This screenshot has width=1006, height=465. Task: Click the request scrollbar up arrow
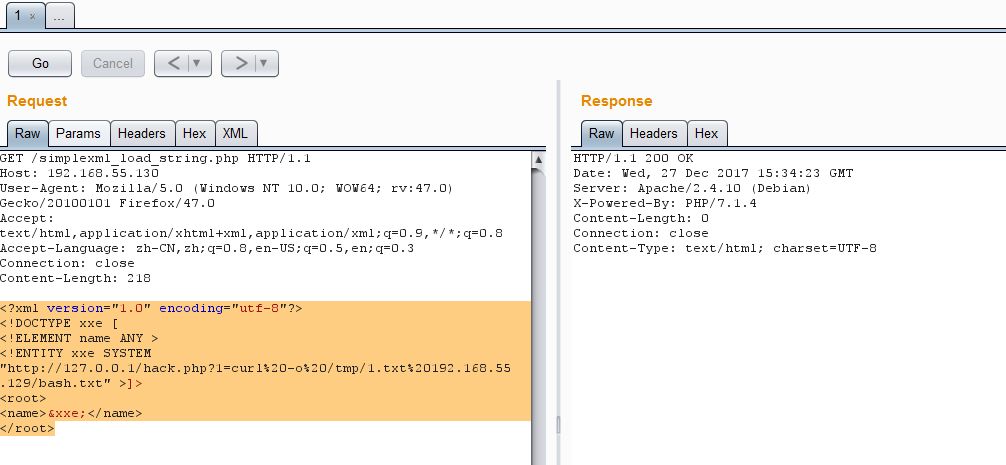click(539, 159)
